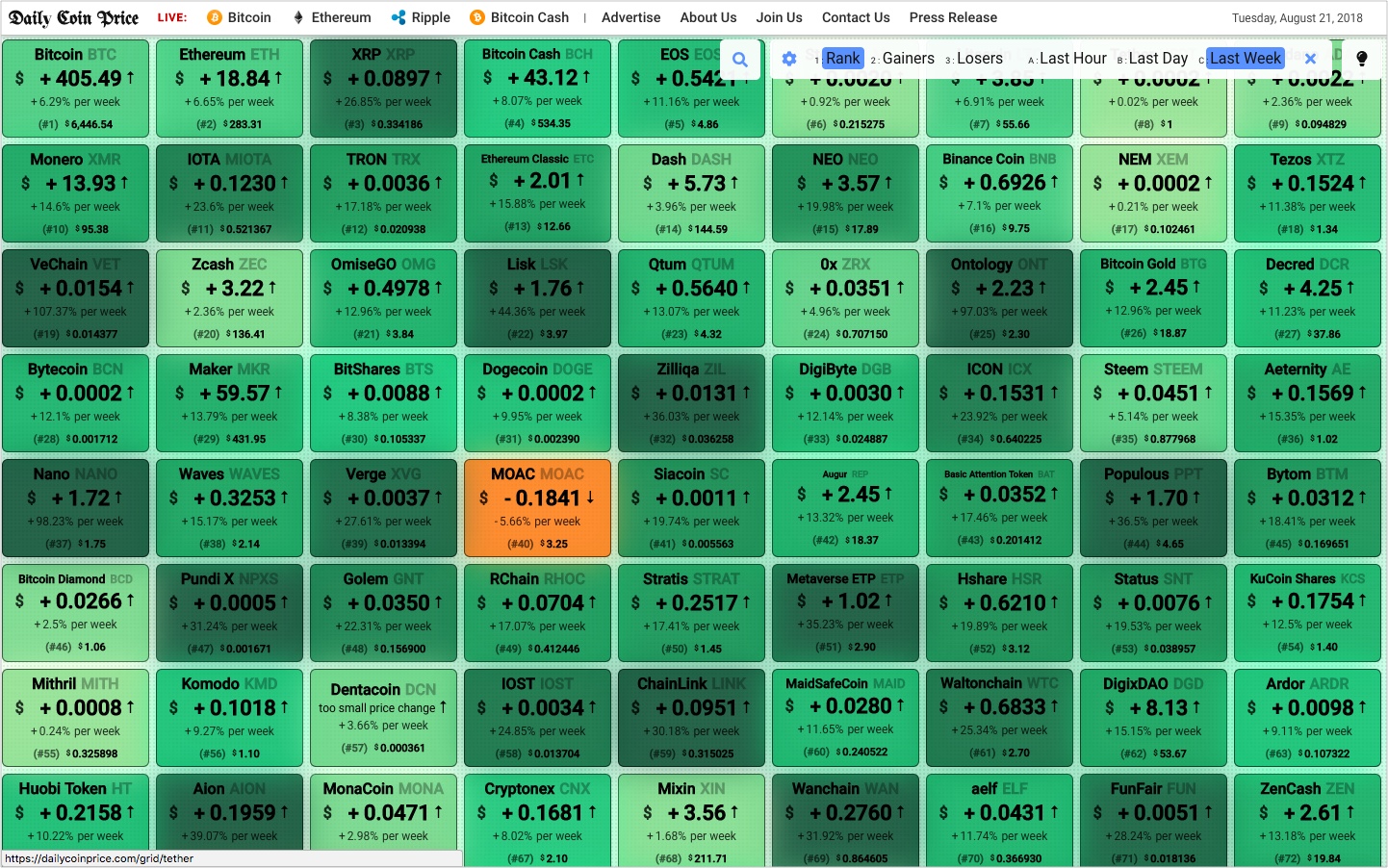Select the Zcash ZEC tile
1388x868 pixels.
[230, 298]
